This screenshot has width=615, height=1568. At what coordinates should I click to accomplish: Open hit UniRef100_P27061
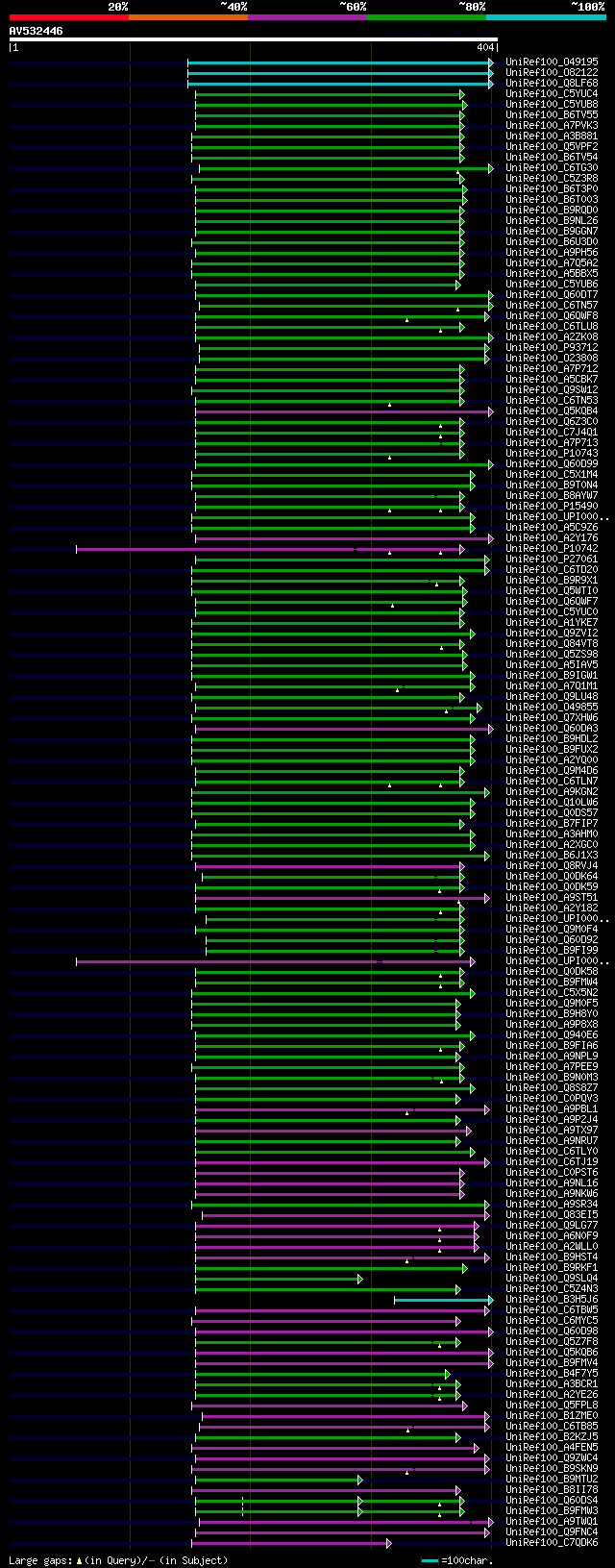552,560
